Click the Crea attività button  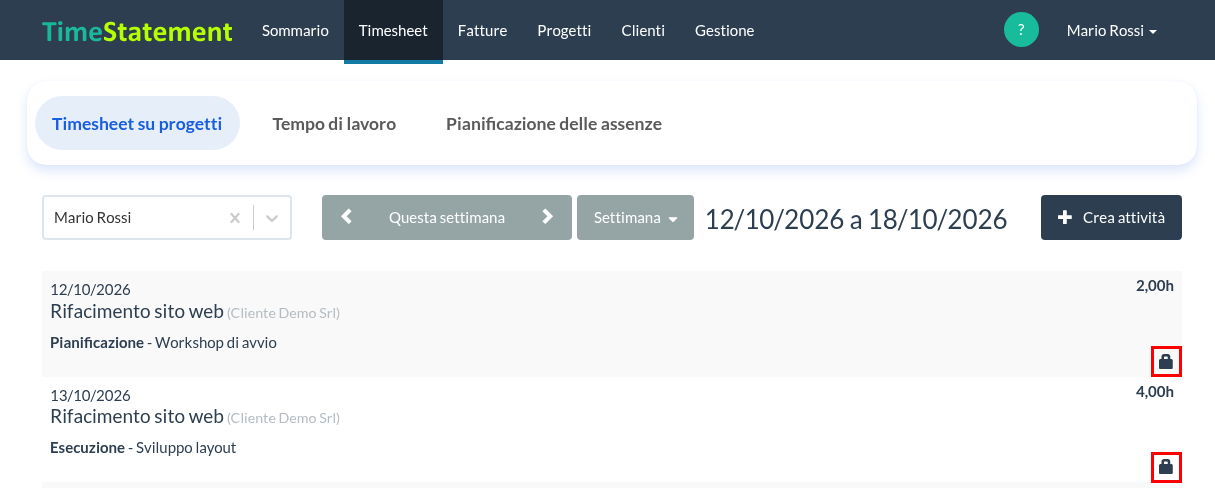[x=1111, y=217]
